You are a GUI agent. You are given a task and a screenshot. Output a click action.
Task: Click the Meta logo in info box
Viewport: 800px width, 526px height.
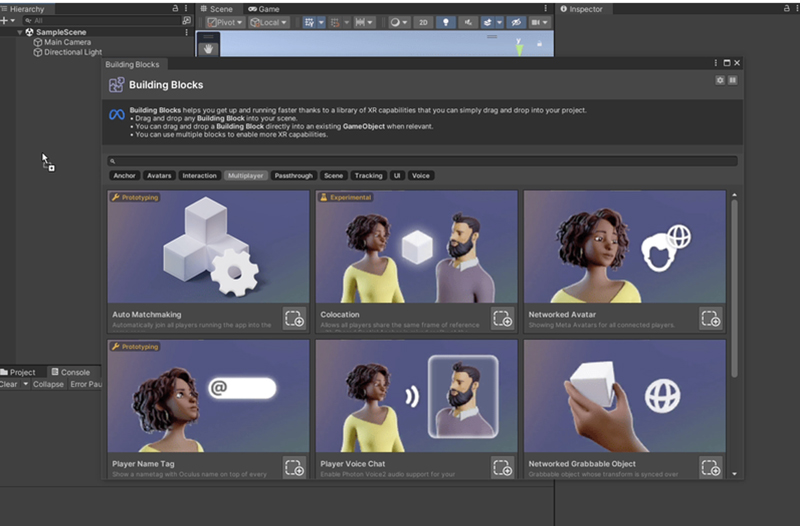(x=117, y=114)
